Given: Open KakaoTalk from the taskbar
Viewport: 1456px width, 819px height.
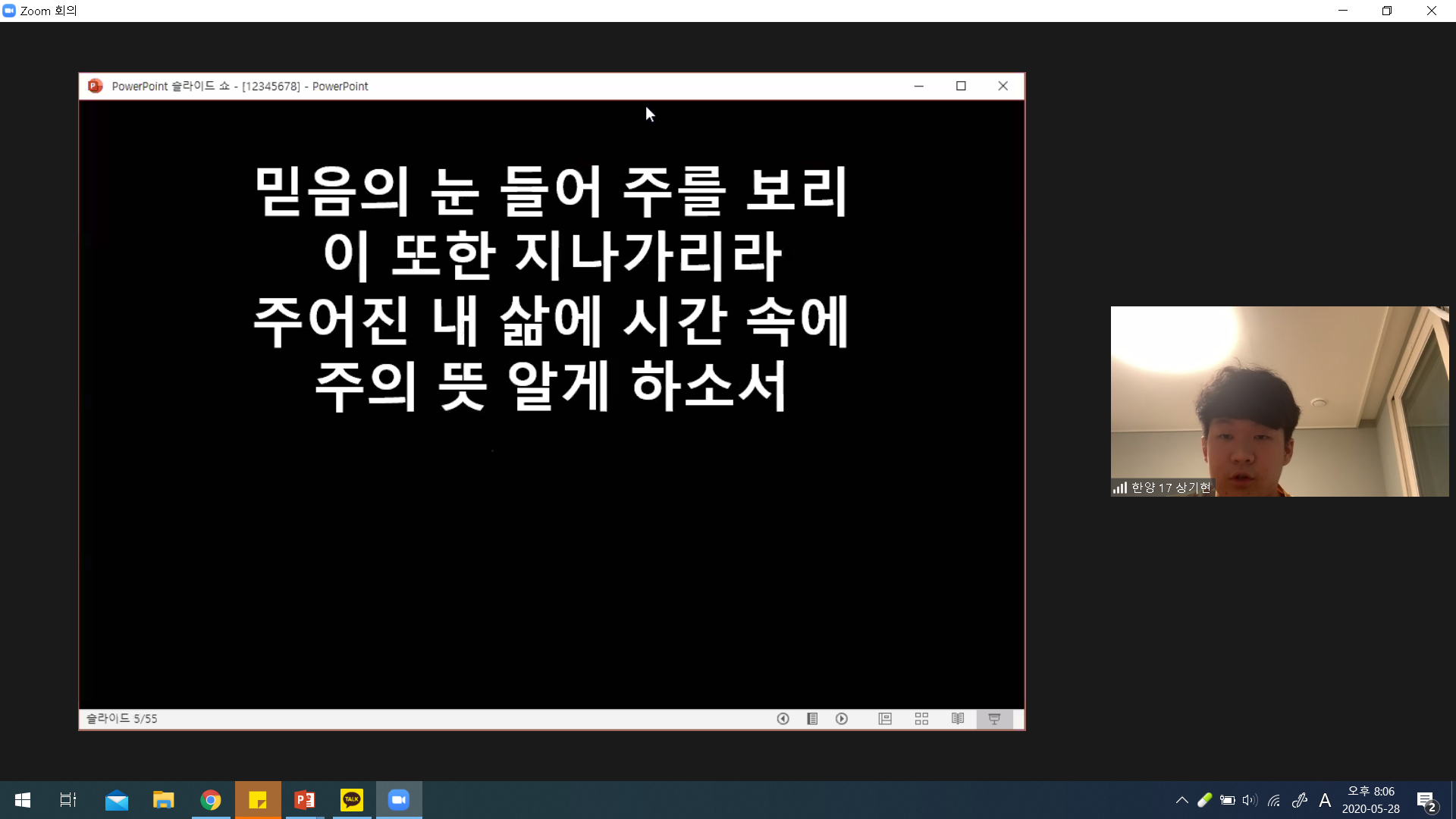Looking at the screenshot, I should tap(352, 800).
